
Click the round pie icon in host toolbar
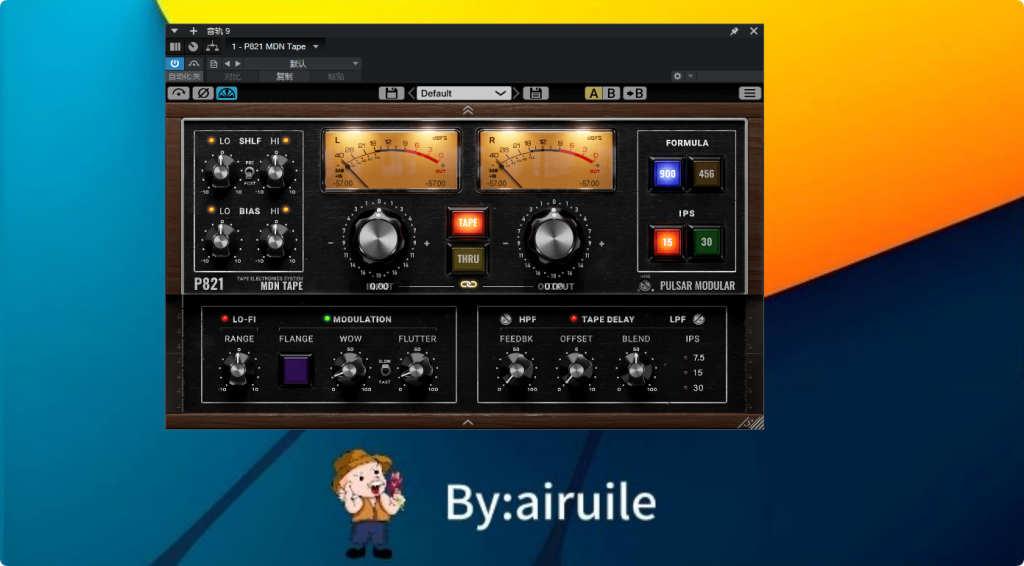tap(193, 47)
